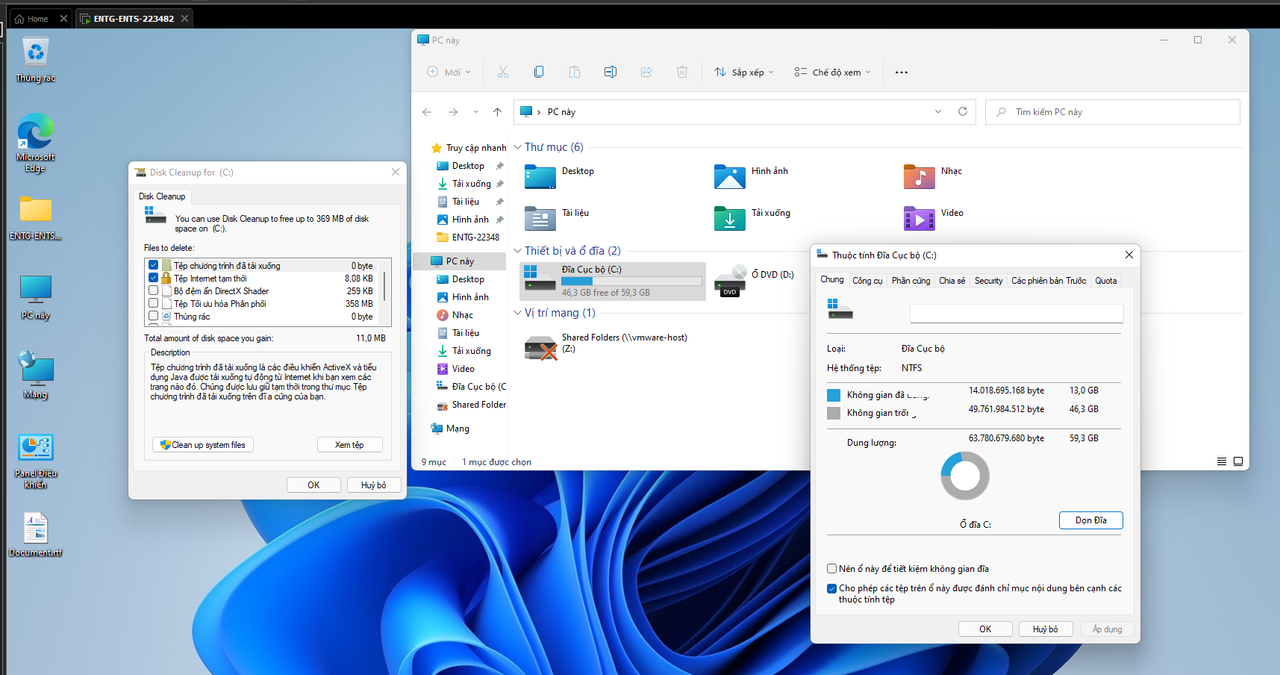Viewport: 1280px width, 675px height.
Task: Select the Tải xuống folder under Thư mục
Action: click(753, 218)
